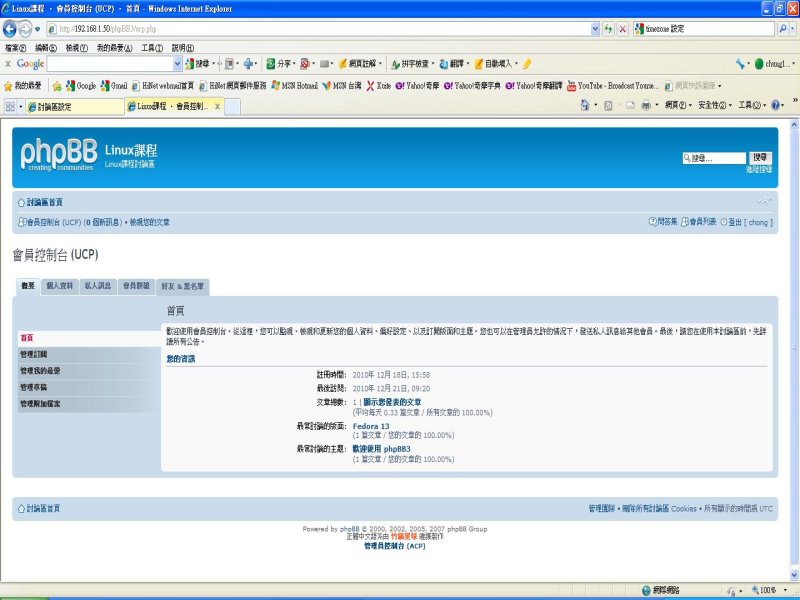Viewport: 800px width, 600px height.
Task: Click the magnifier search button beside timezone box
Action: 783,29
